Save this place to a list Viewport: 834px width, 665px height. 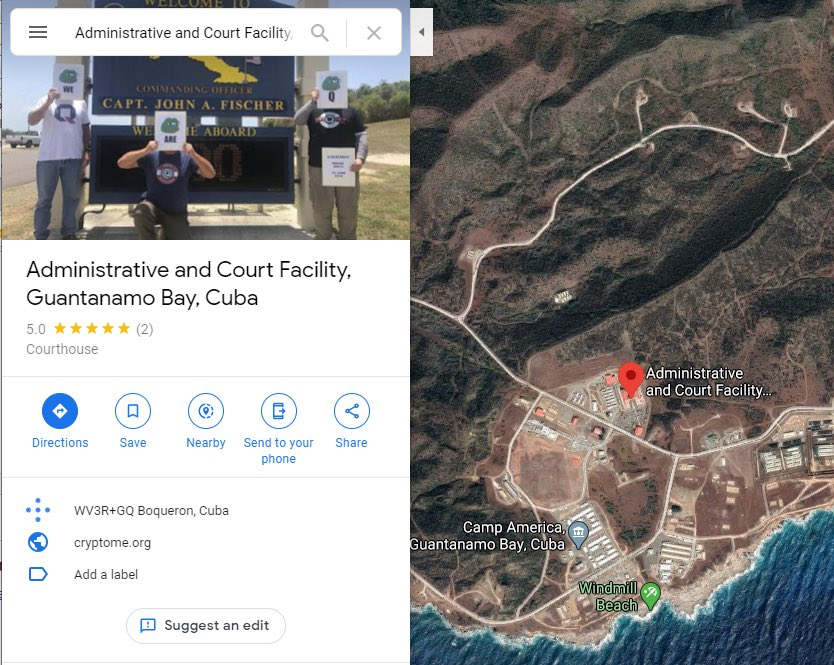tap(133, 411)
